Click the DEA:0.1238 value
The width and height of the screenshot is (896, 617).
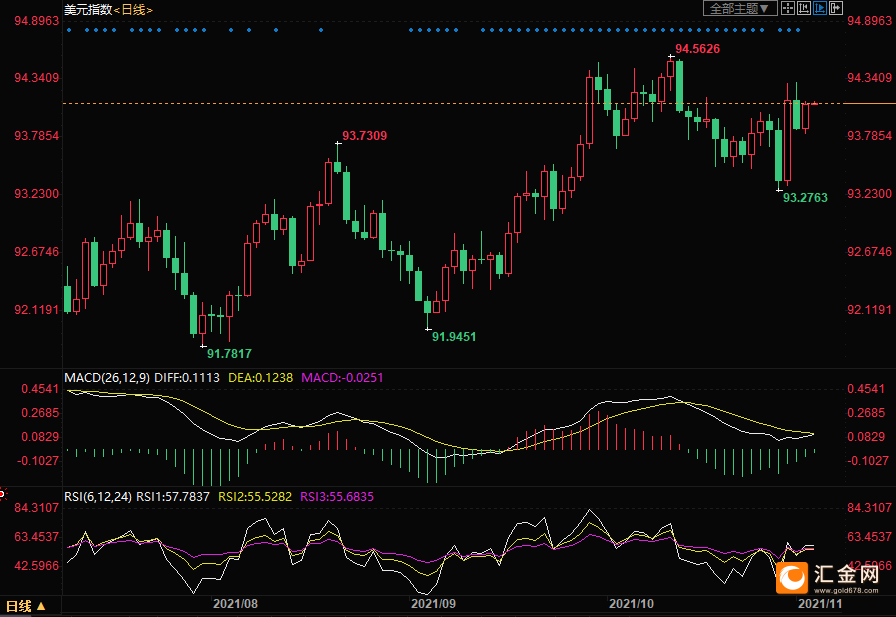coord(261,378)
